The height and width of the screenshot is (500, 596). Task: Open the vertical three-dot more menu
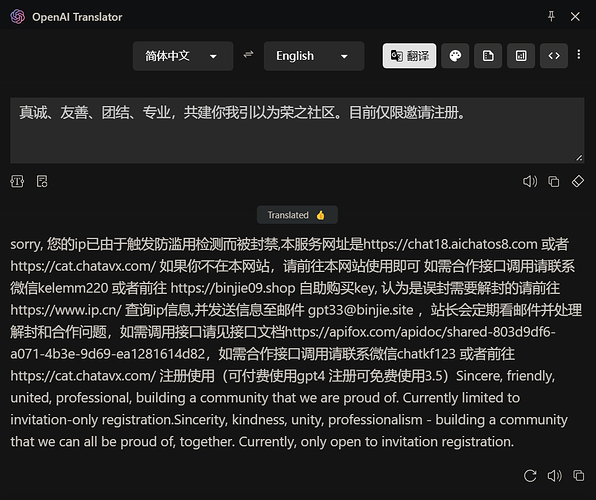click(579, 55)
